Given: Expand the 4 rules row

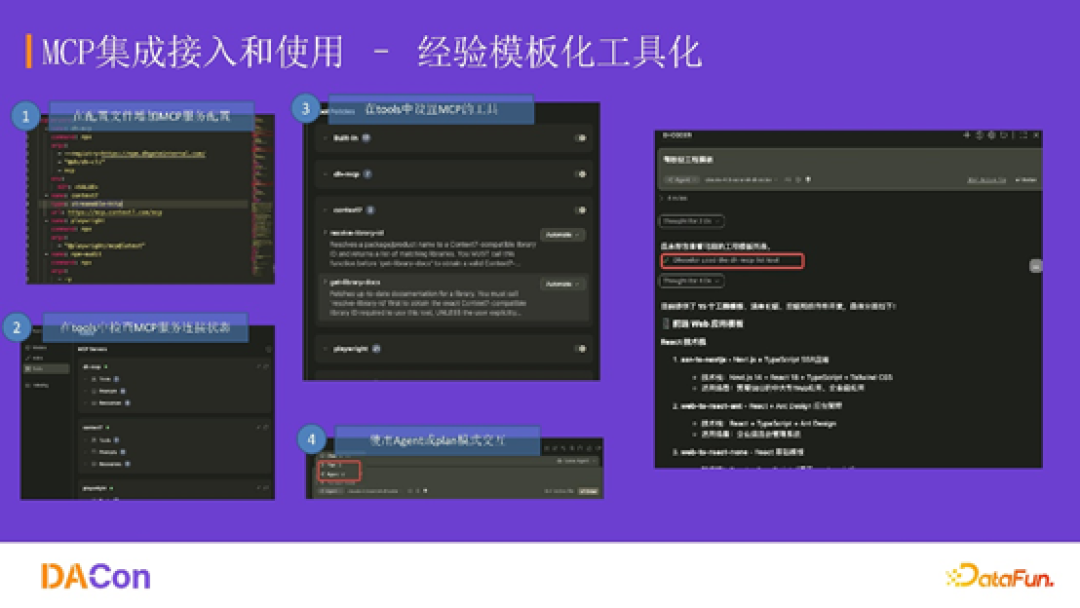Looking at the screenshot, I should point(674,198).
